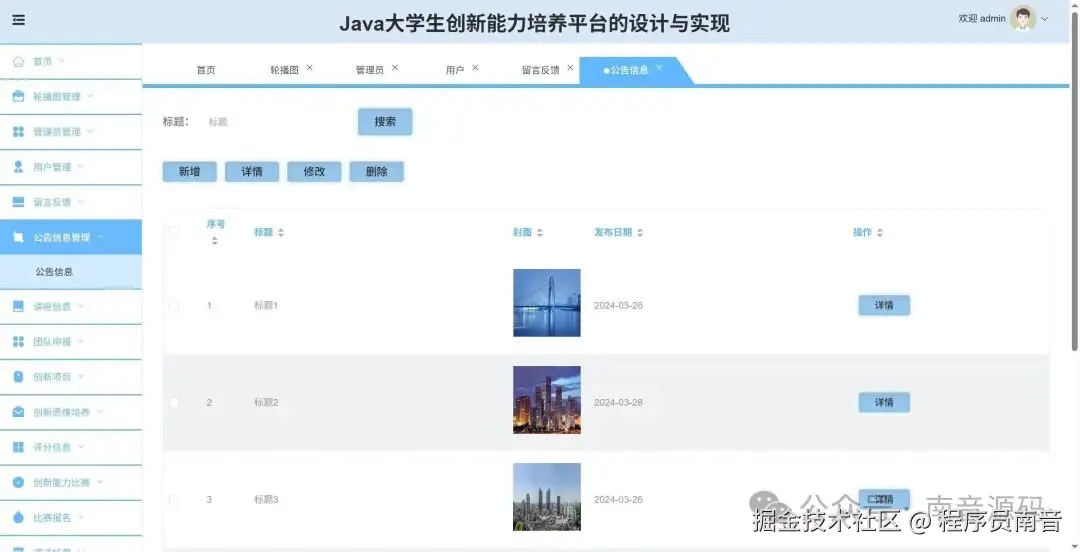The image size is (1080, 552).
Task: Expand 讲座信息 with its chevron
Action: click(81, 305)
